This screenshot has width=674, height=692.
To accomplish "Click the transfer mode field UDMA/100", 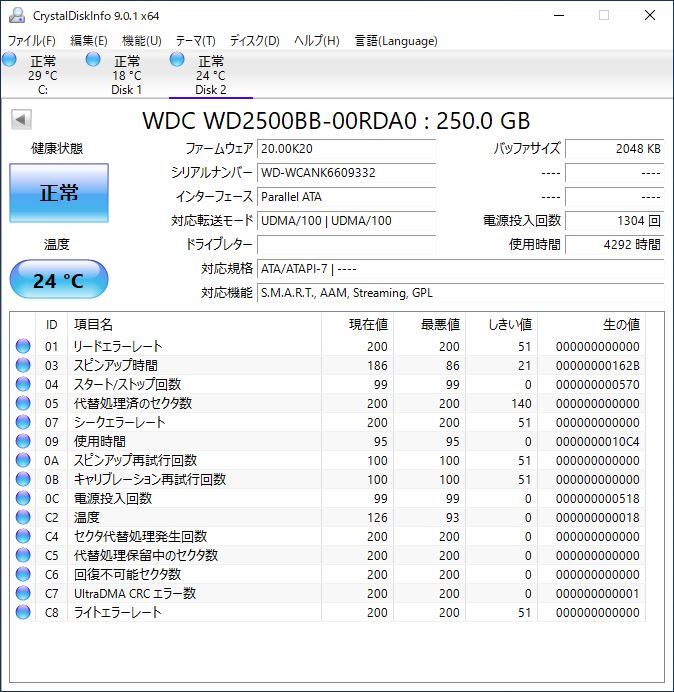I will point(346,221).
